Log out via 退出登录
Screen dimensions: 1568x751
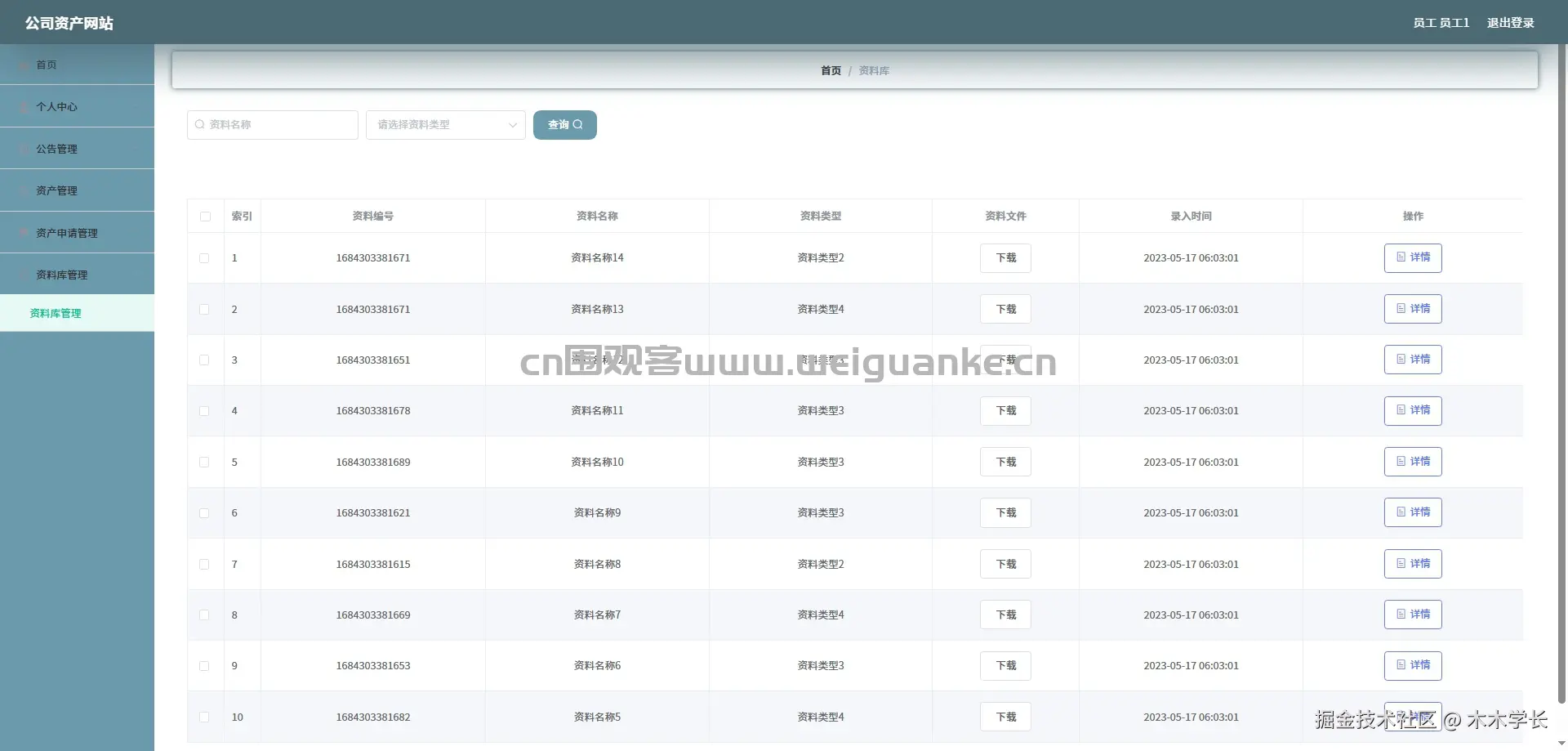pyautogui.click(x=1510, y=23)
